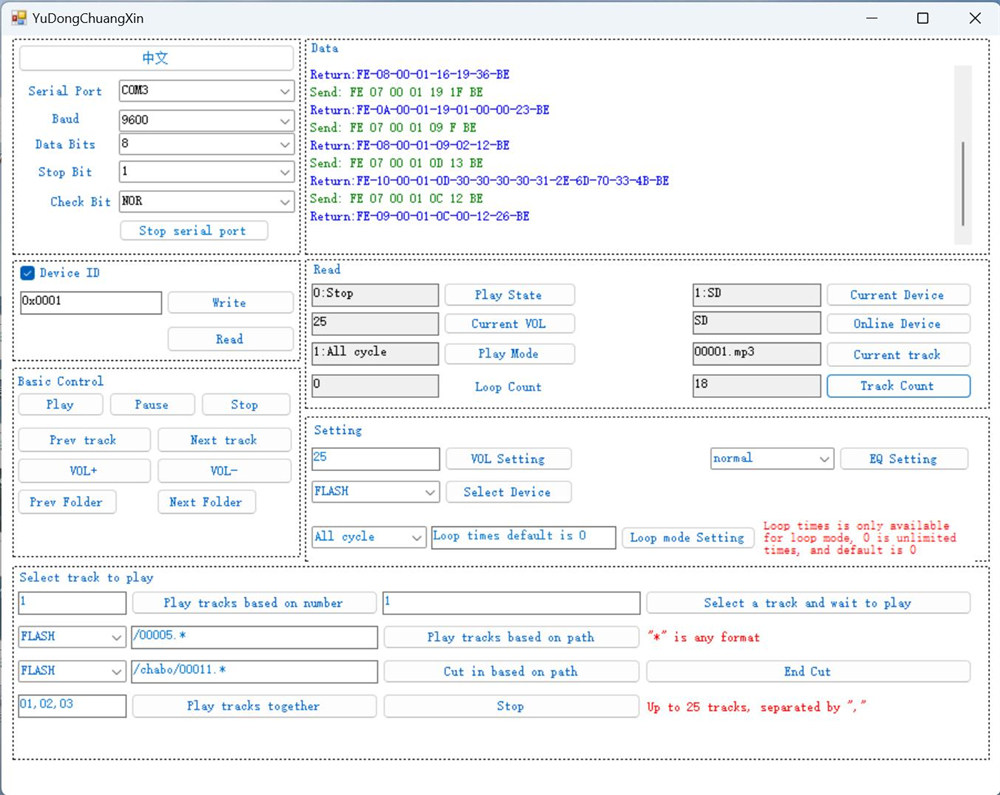
Task: Click the YuDongChuangXin app icon in title bar
Action: [x=18, y=18]
